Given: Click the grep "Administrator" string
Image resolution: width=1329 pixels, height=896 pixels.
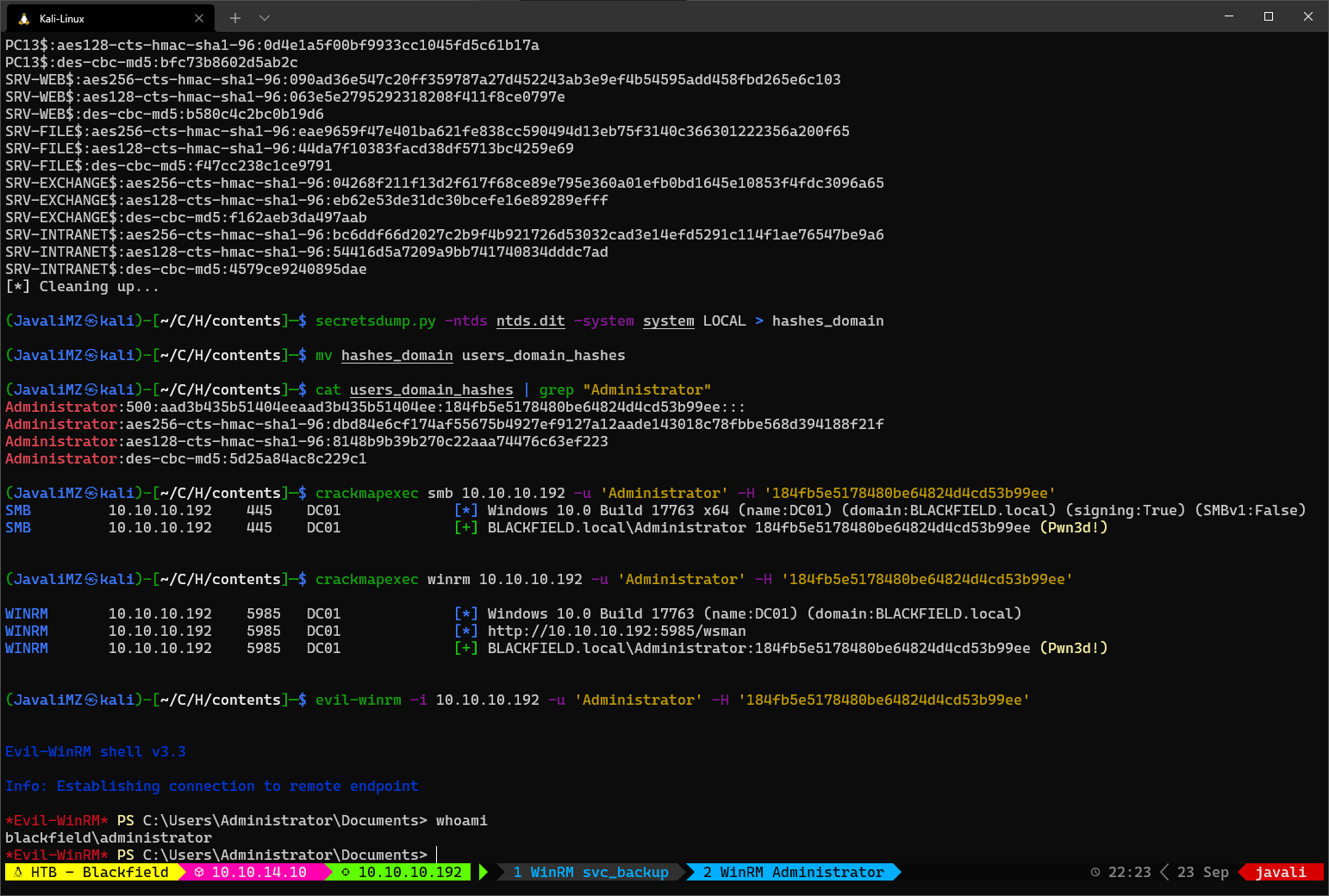Looking at the screenshot, I should tap(647, 389).
